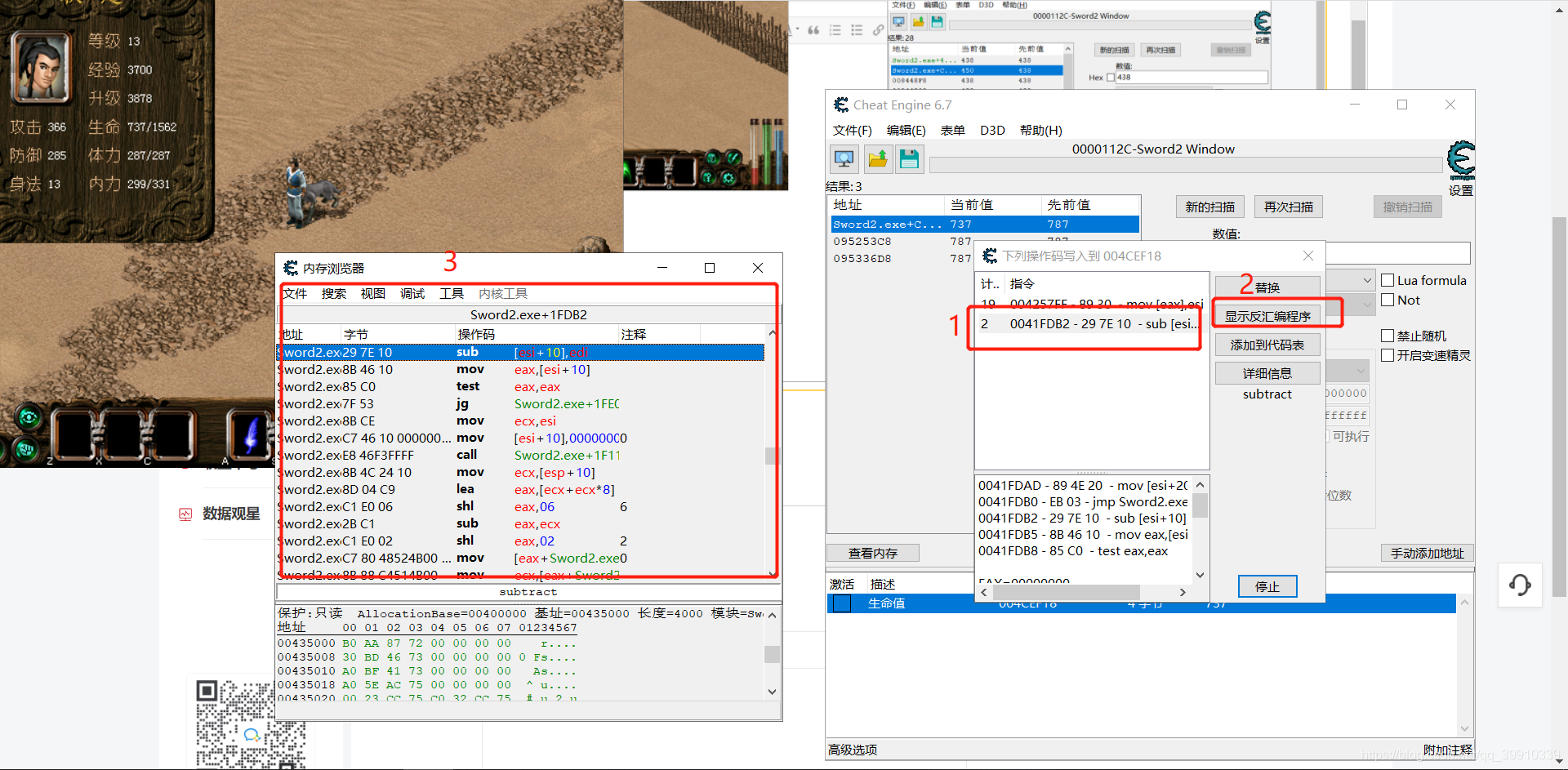Click the 数据观星 chart icon on the blog sidebar
The height and width of the screenshot is (770, 1568).
(185, 514)
